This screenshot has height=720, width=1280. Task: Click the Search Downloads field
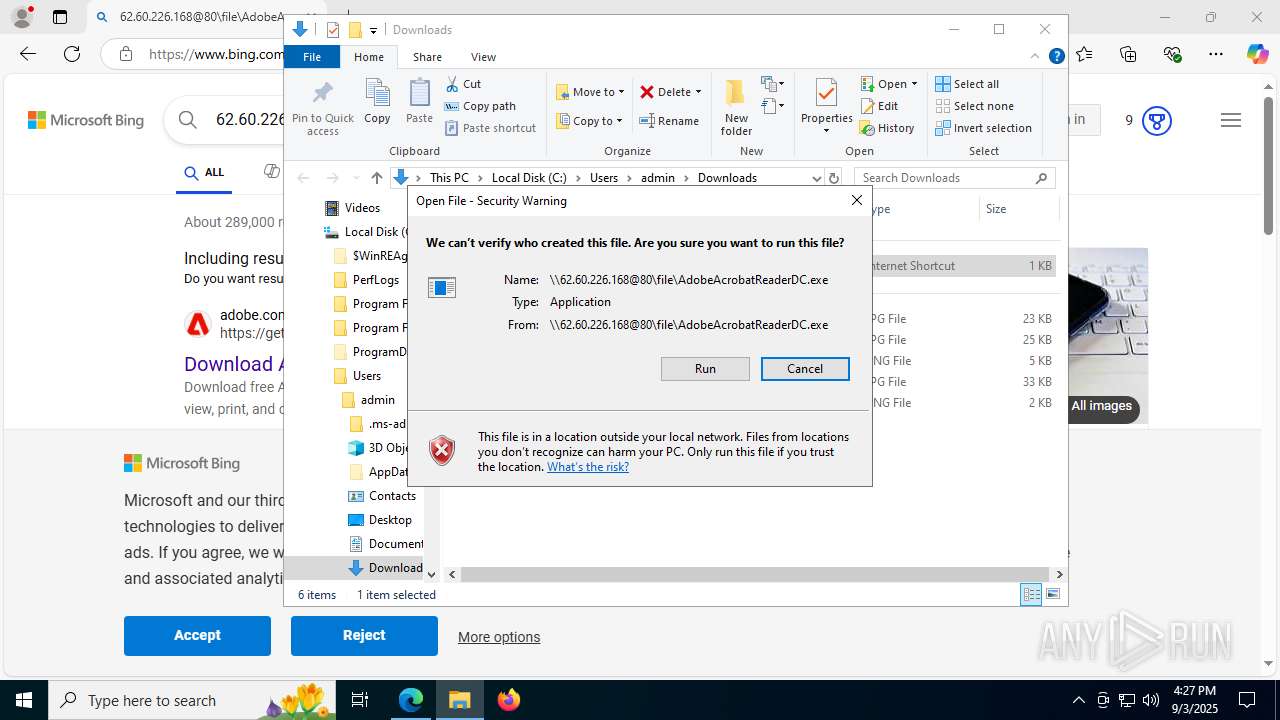tap(954, 178)
